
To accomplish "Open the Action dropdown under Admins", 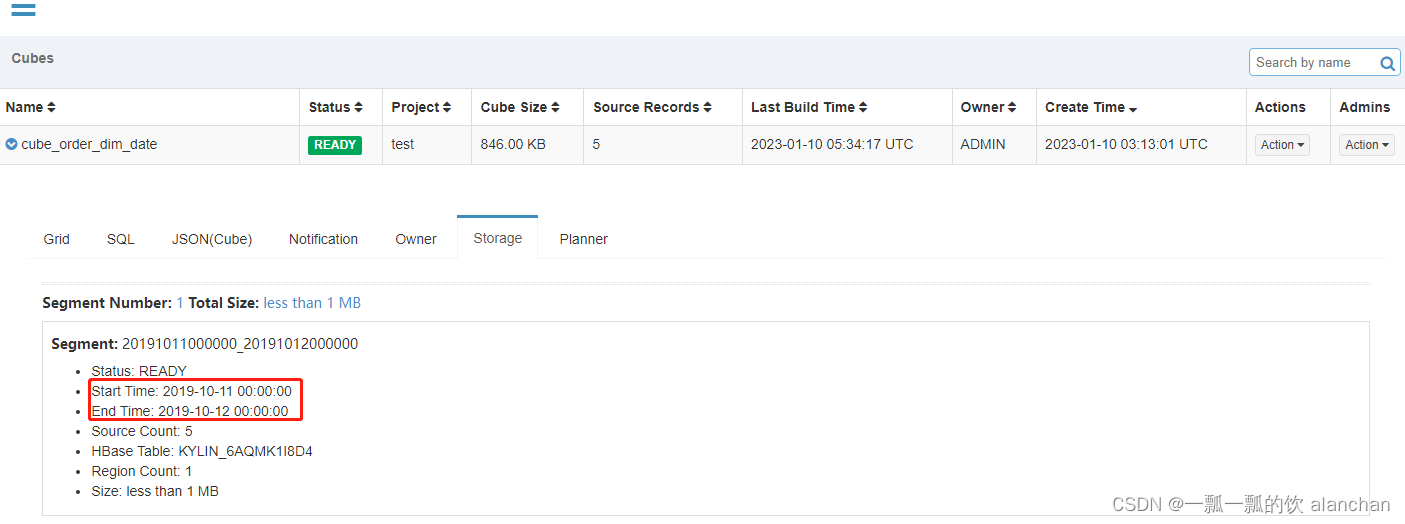I will (x=1366, y=145).
